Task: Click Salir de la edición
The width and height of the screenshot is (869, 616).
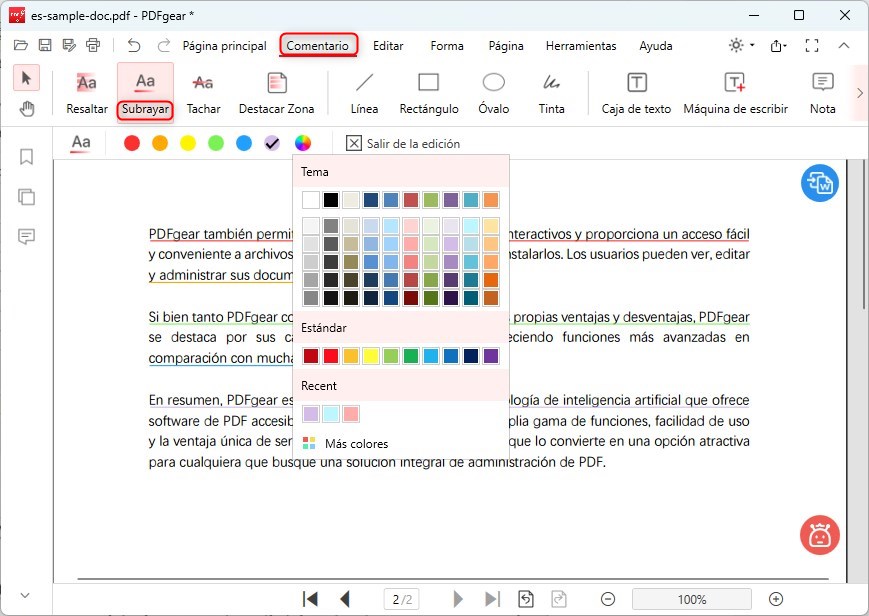Action: (403, 144)
